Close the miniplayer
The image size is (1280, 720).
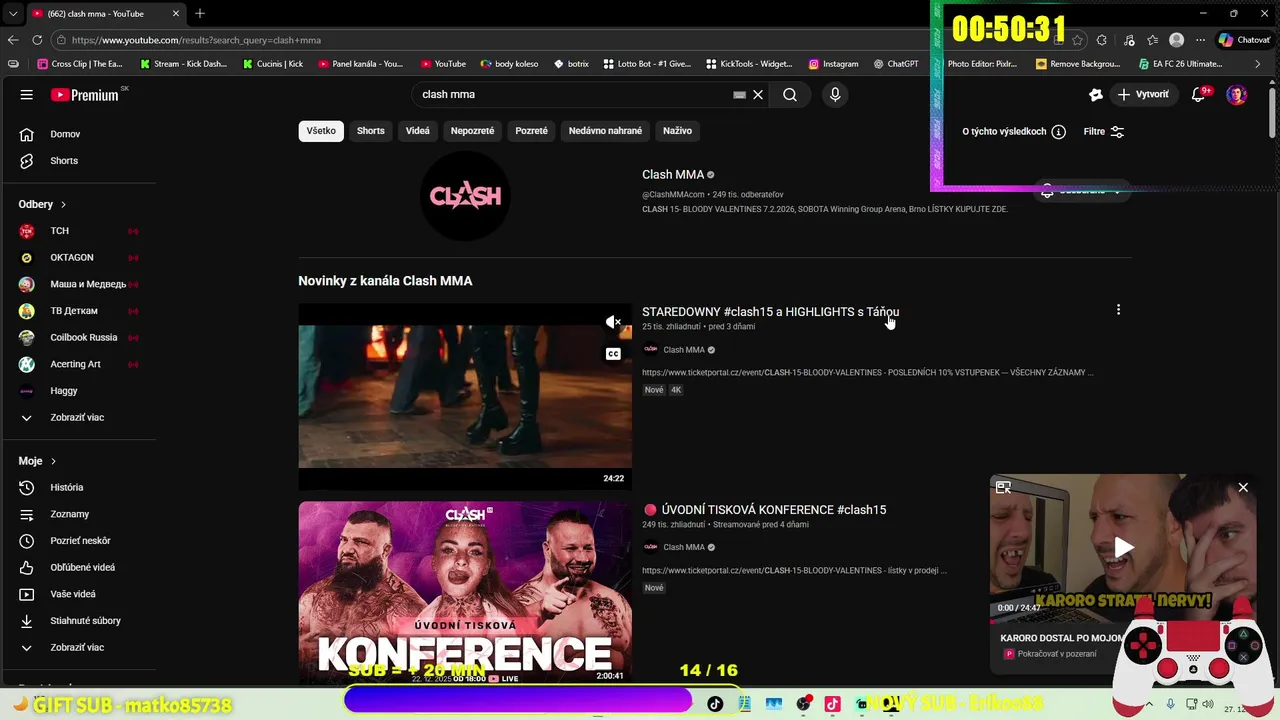click(x=1243, y=488)
